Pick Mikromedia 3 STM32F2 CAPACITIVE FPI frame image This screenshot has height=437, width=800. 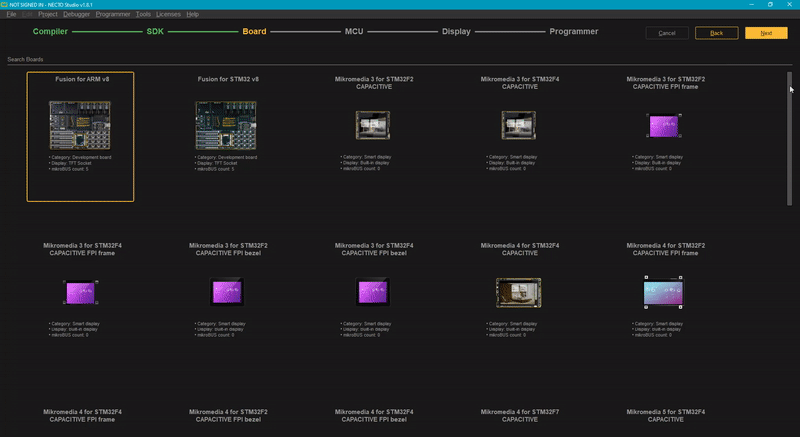pyautogui.click(x=664, y=125)
